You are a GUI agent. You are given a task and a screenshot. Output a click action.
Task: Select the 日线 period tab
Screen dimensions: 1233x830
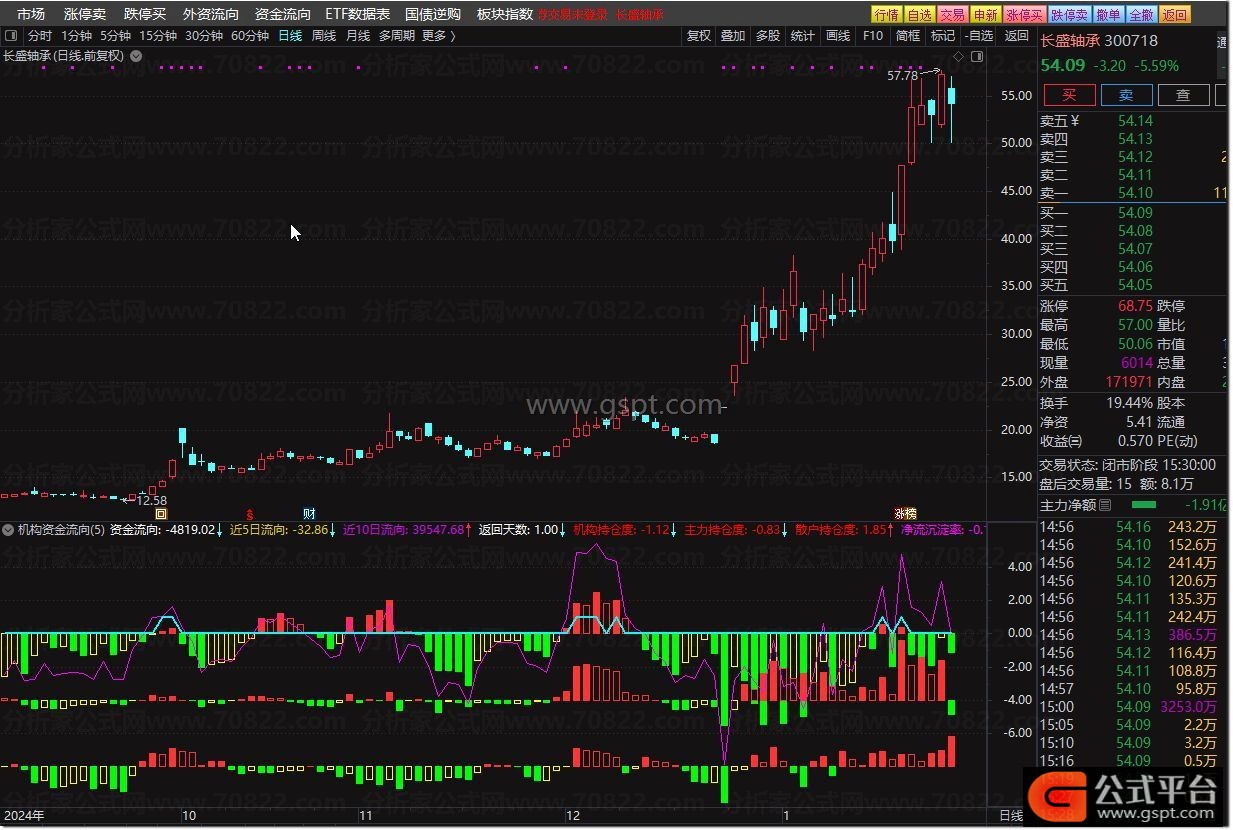point(290,36)
